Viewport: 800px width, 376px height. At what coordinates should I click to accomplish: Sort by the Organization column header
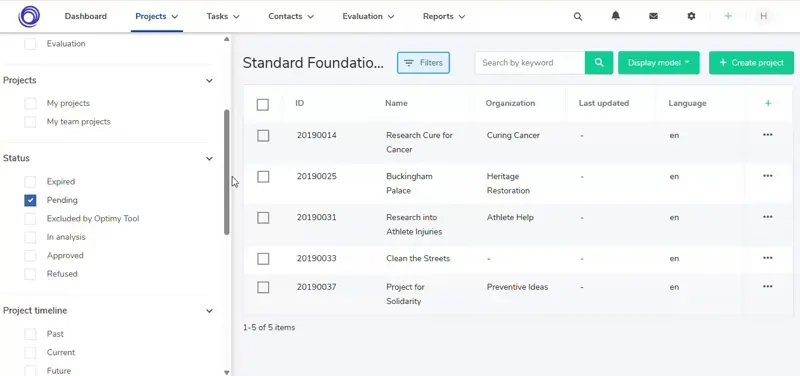510,103
